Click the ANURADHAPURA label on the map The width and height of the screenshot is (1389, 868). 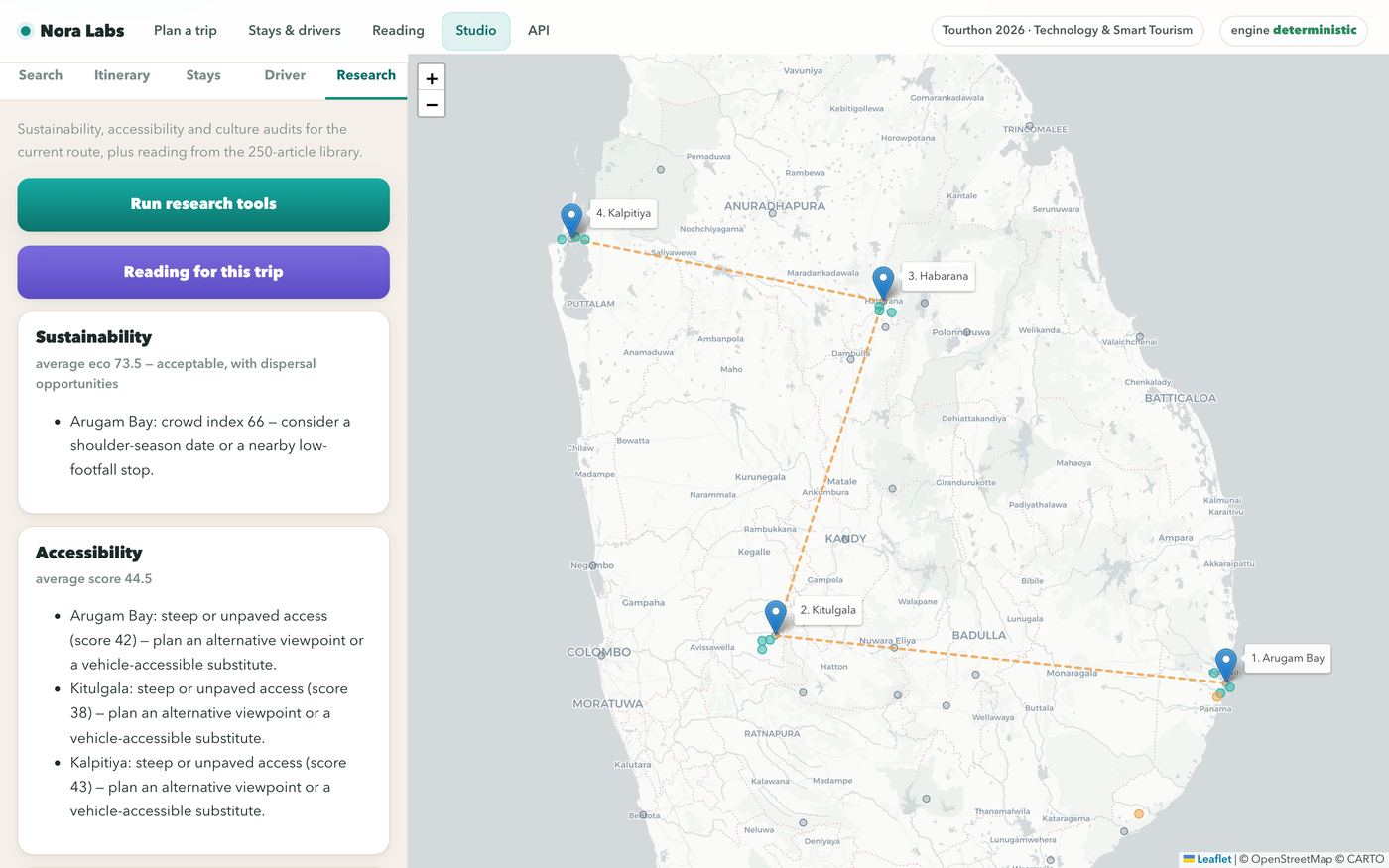775,206
